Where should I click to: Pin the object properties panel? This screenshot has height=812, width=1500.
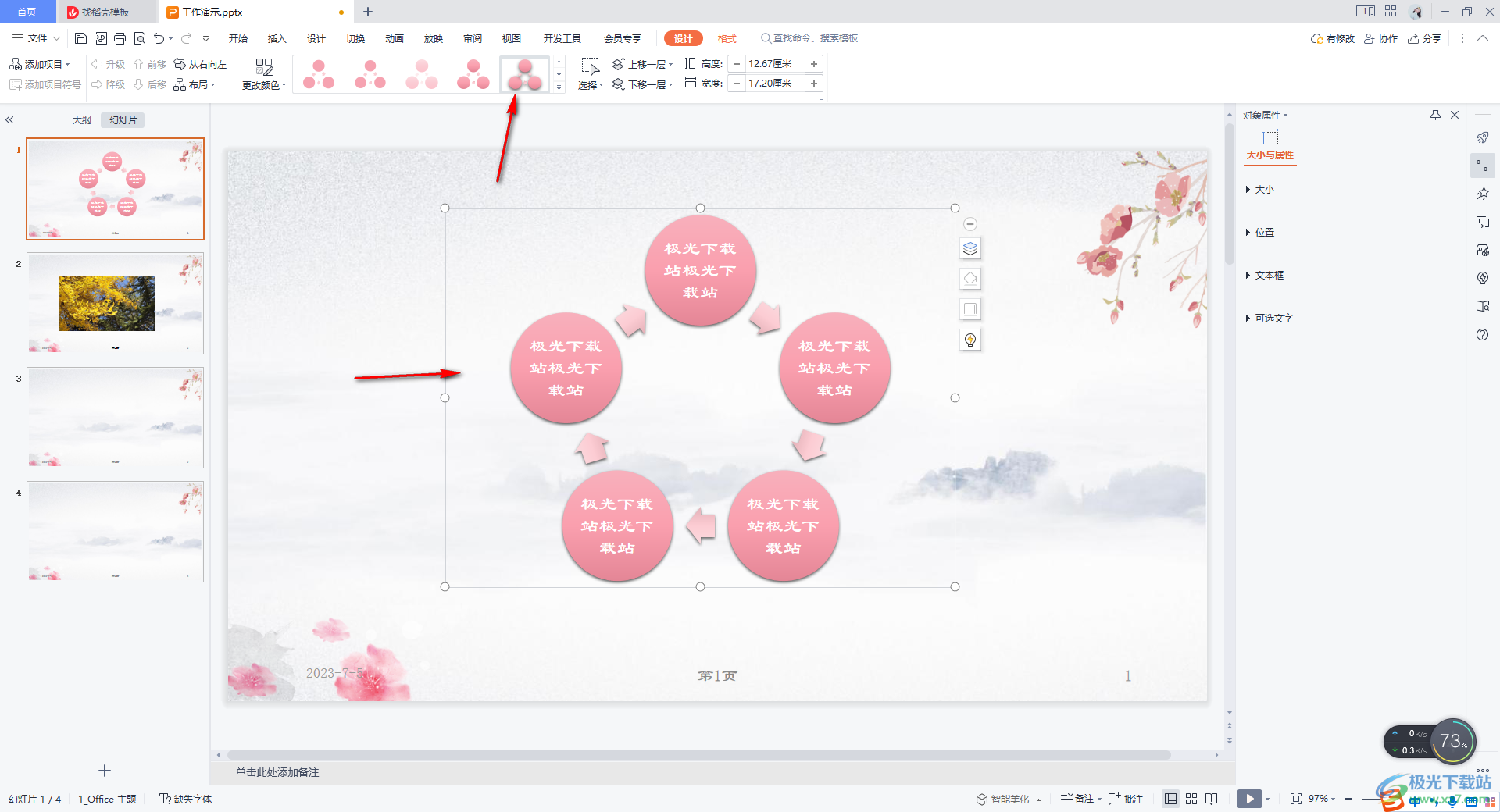(1435, 115)
